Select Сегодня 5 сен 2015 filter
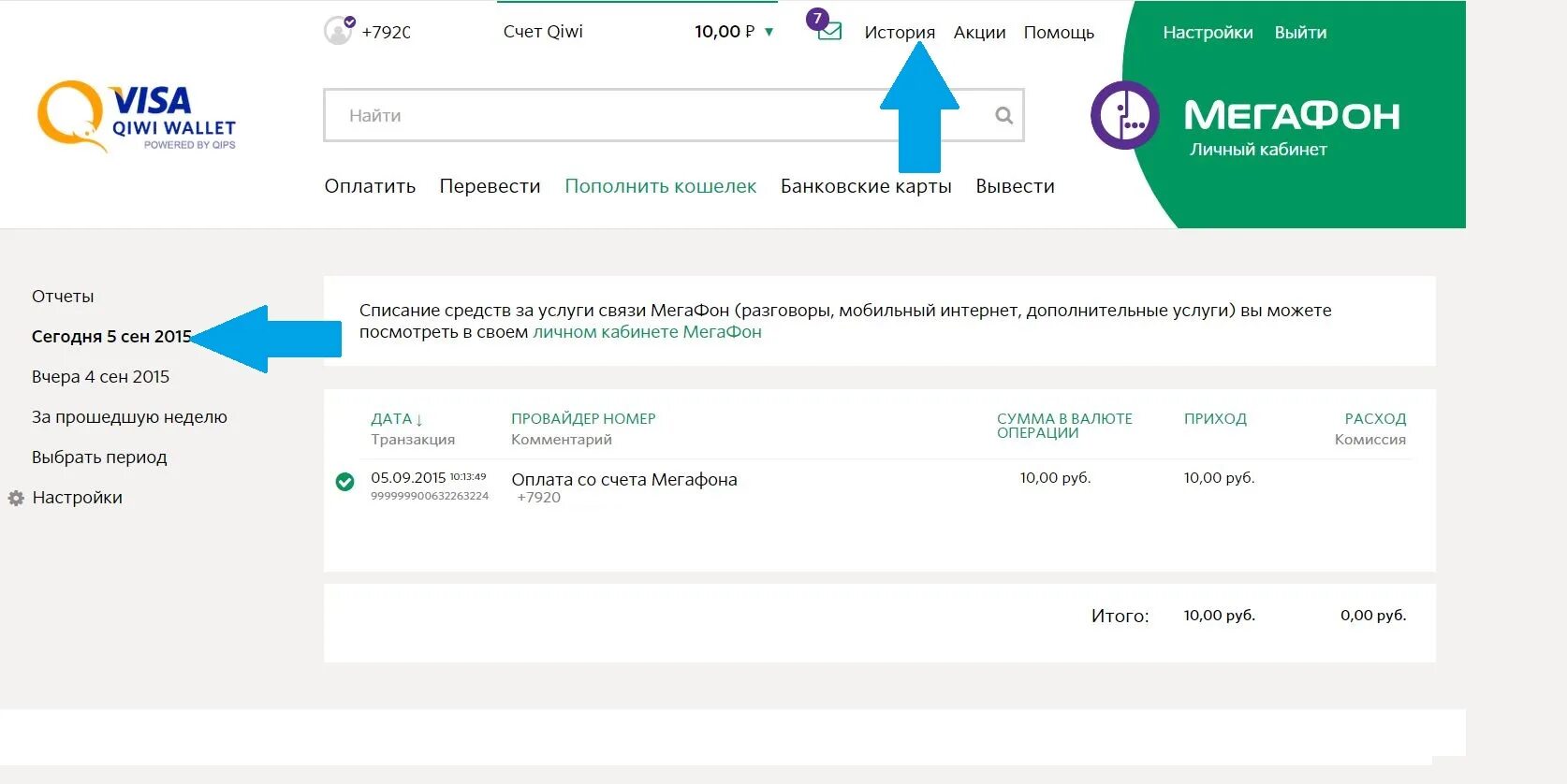Screen dimensions: 1567x784 (x=111, y=337)
